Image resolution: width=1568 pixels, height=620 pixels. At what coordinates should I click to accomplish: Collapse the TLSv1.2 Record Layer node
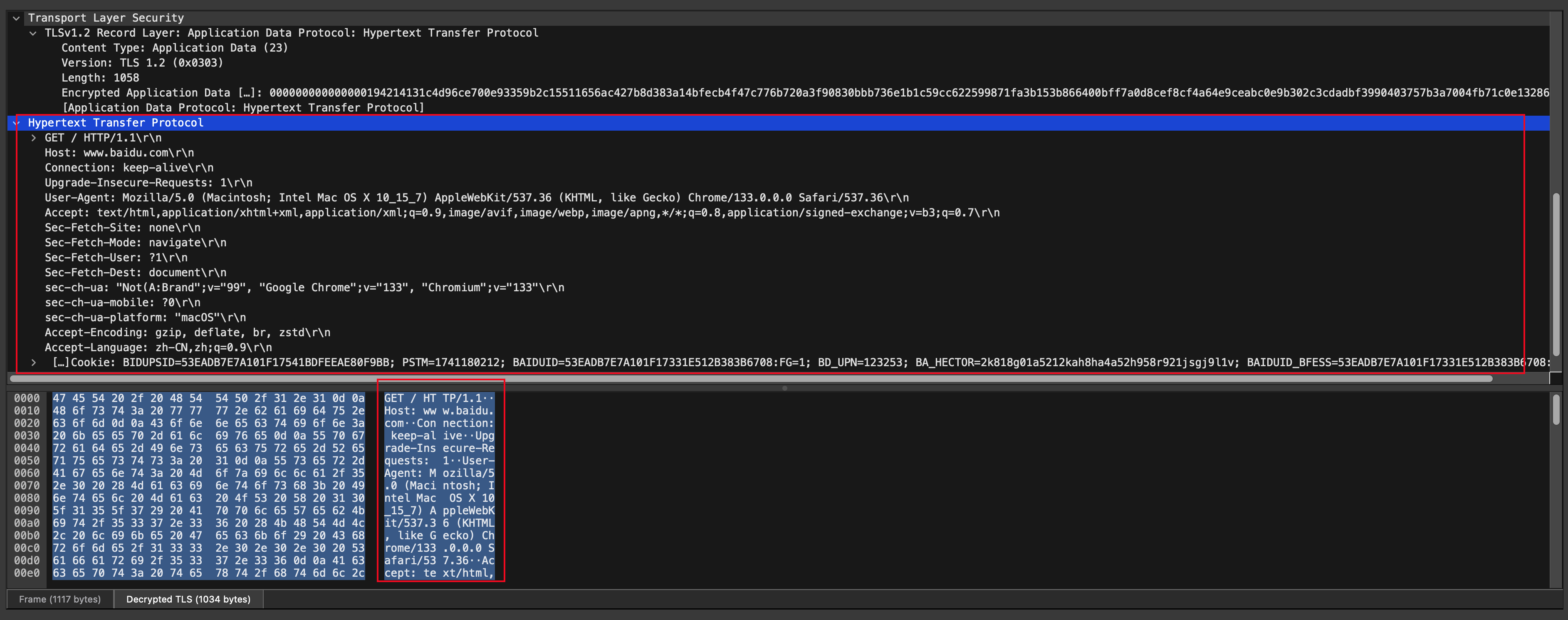coord(33,33)
